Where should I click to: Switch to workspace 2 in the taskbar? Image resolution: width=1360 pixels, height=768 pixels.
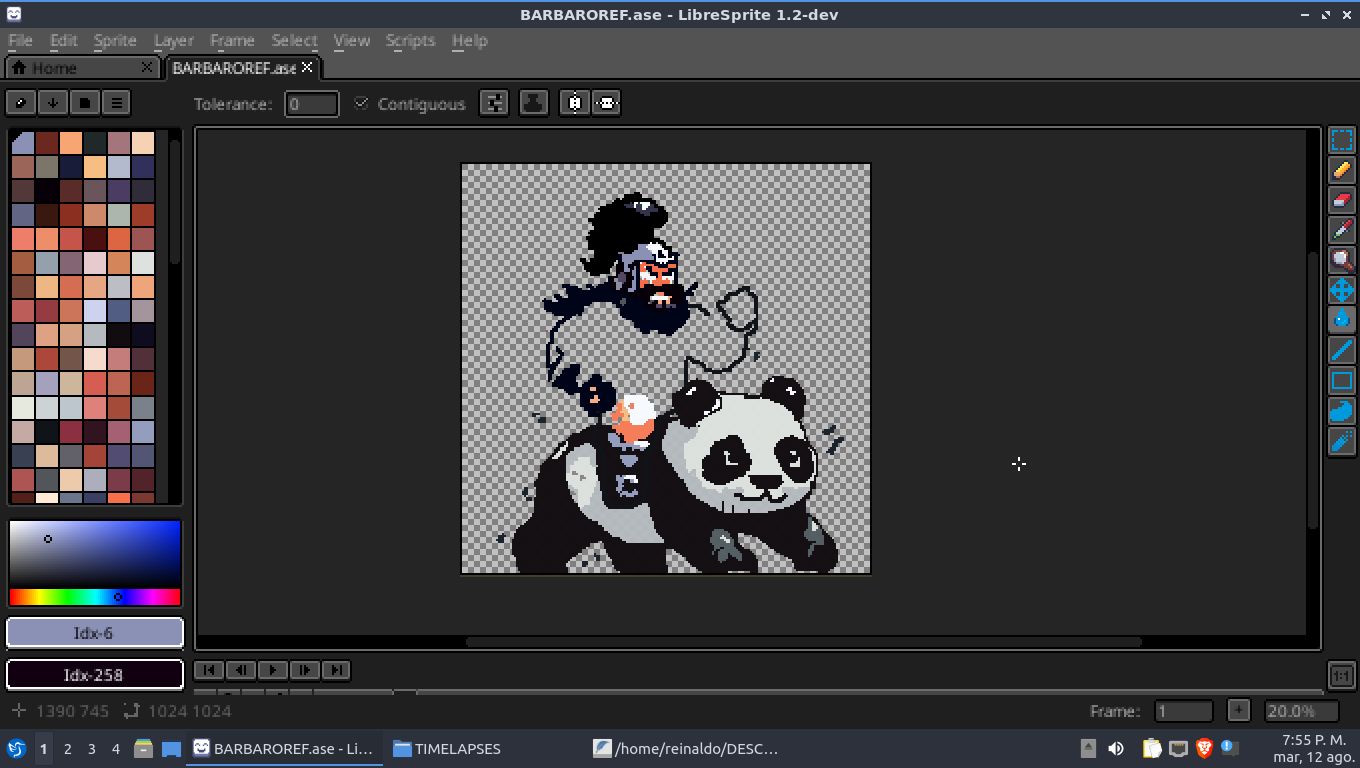click(67, 748)
